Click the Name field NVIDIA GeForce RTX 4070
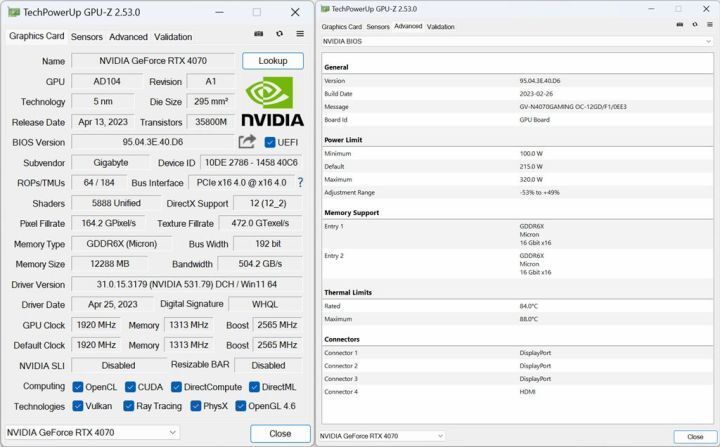This screenshot has height=447, width=720. pyautogui.click(x=153, y=61)
